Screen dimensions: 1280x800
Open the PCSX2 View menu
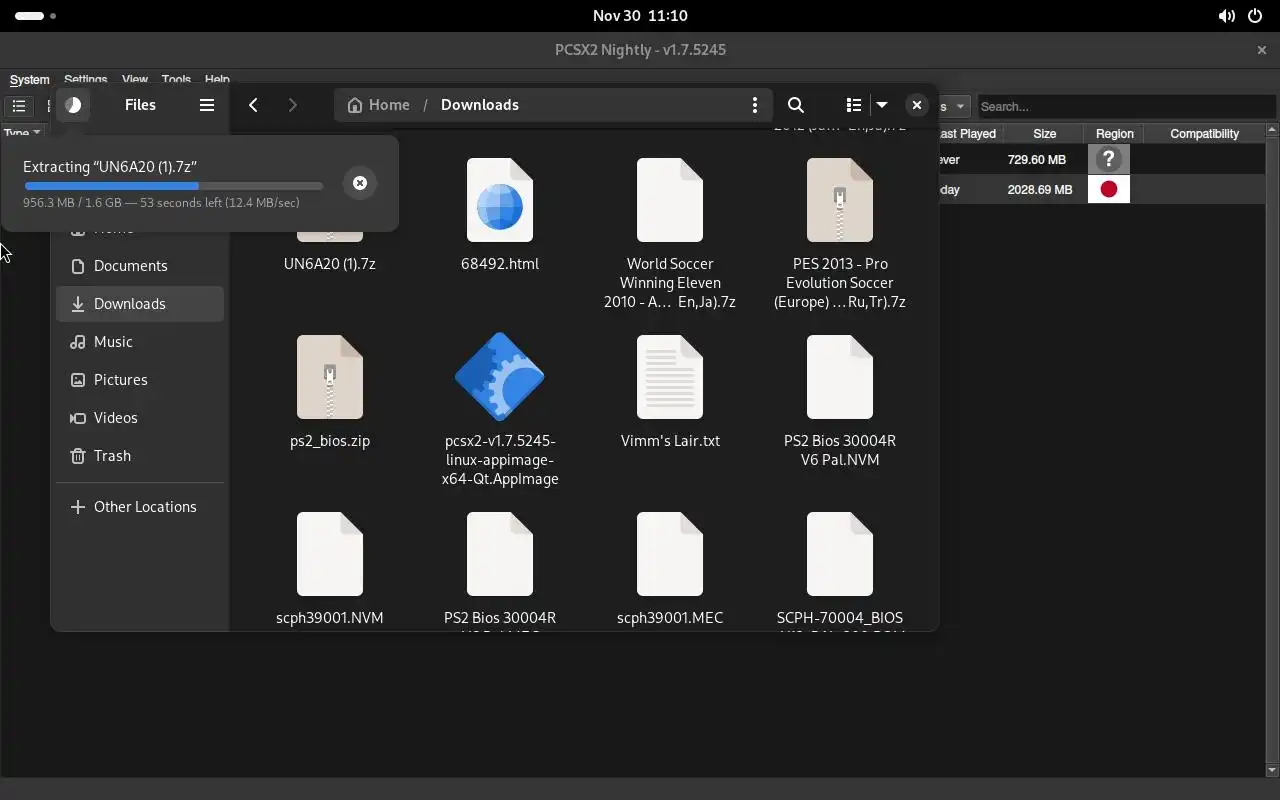[135, 79]
